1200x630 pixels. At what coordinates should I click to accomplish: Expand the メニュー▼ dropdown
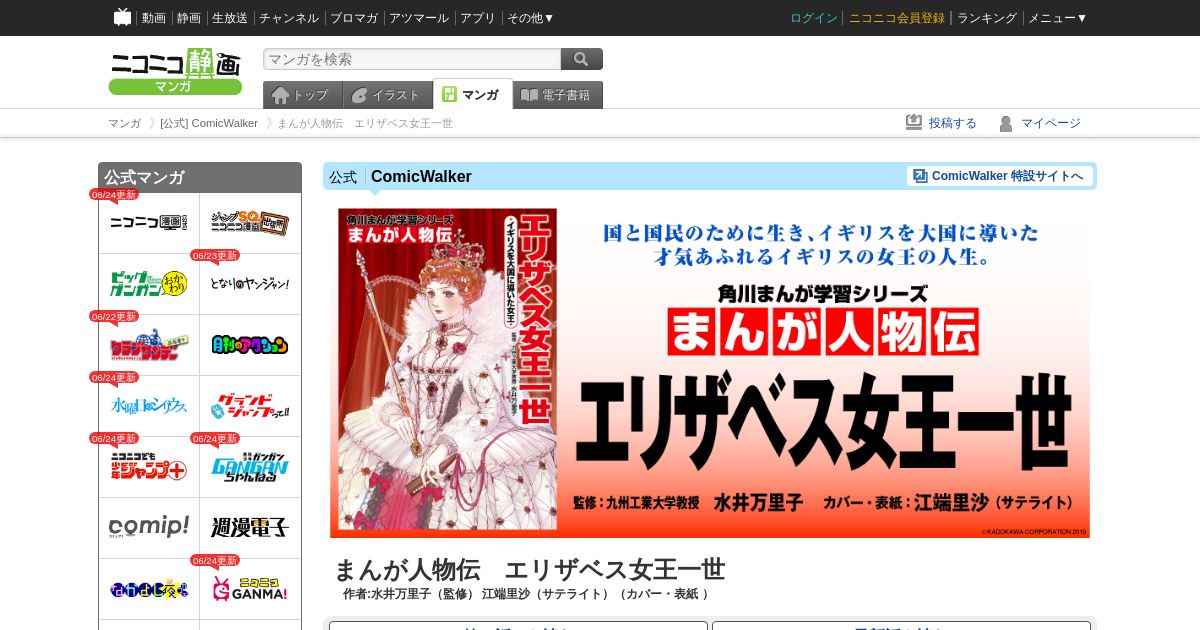[x=1058, y=18]
